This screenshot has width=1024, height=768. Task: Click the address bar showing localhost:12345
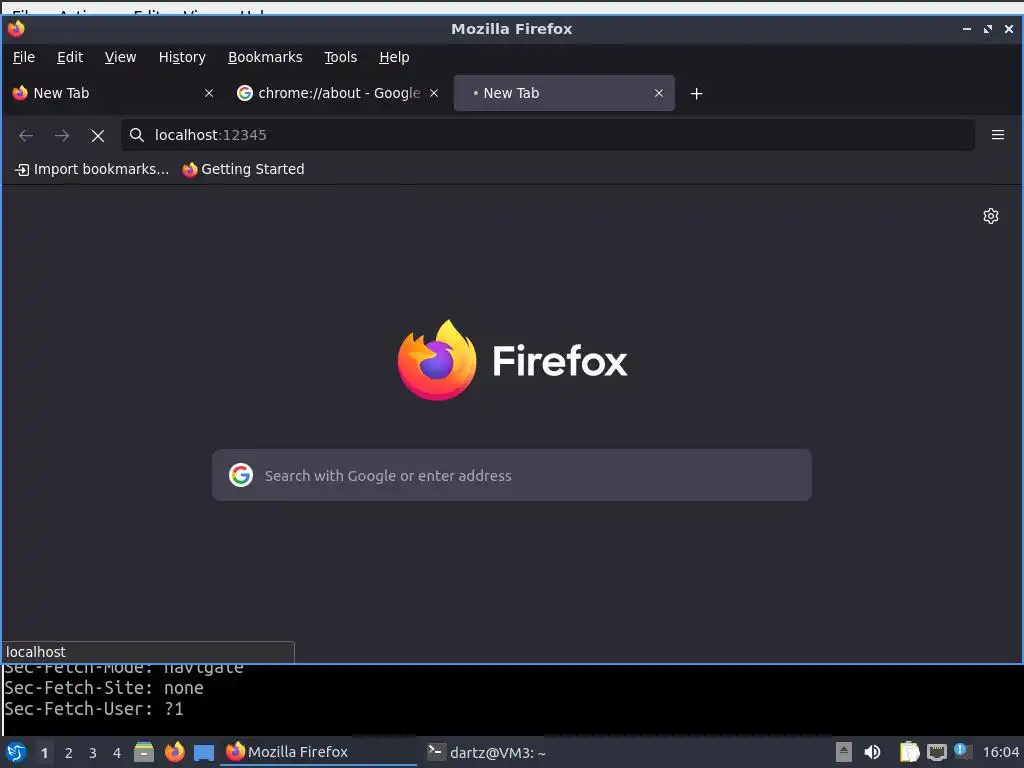[547, 135]
